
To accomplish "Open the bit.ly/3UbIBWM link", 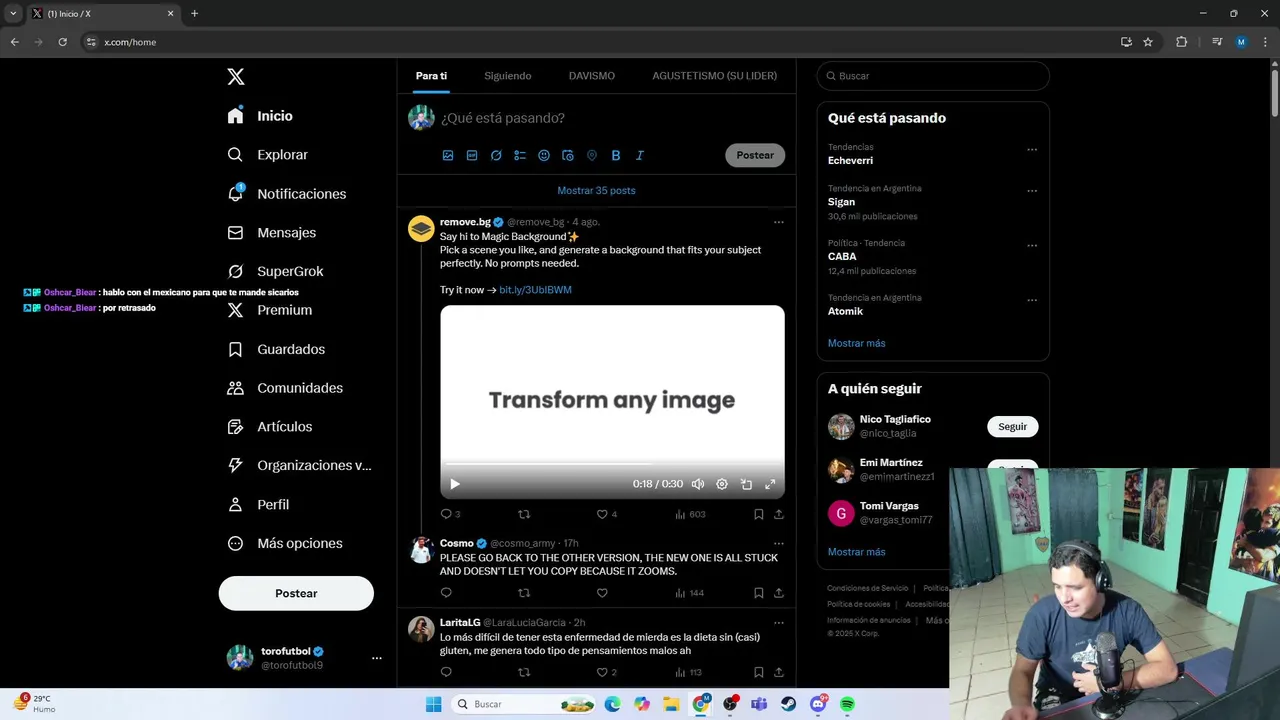I will click(x=535, y=290).
